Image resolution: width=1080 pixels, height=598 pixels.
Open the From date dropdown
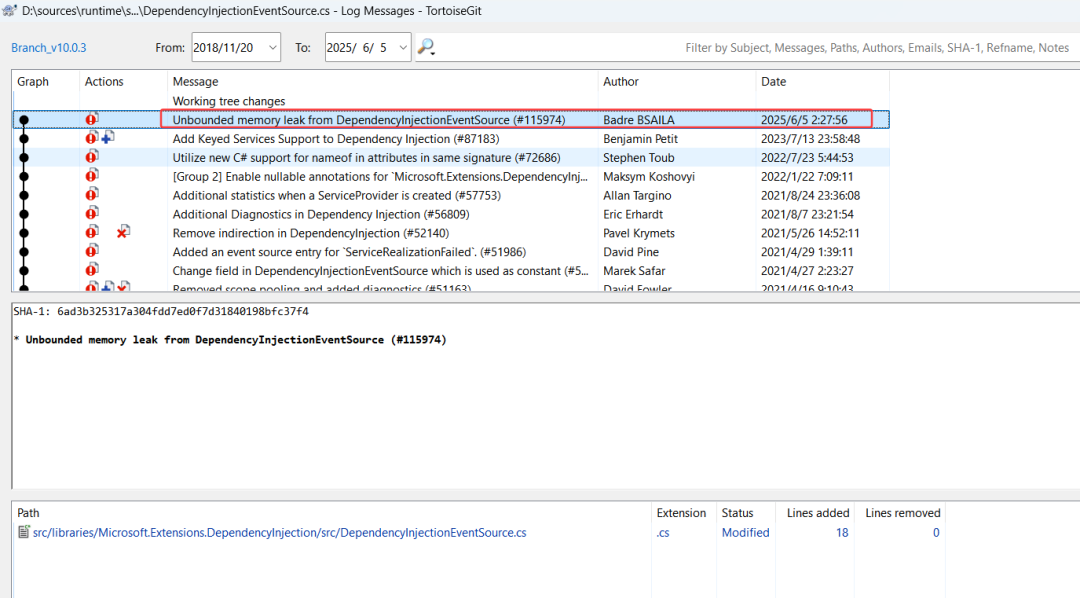(x=273, y=47)
